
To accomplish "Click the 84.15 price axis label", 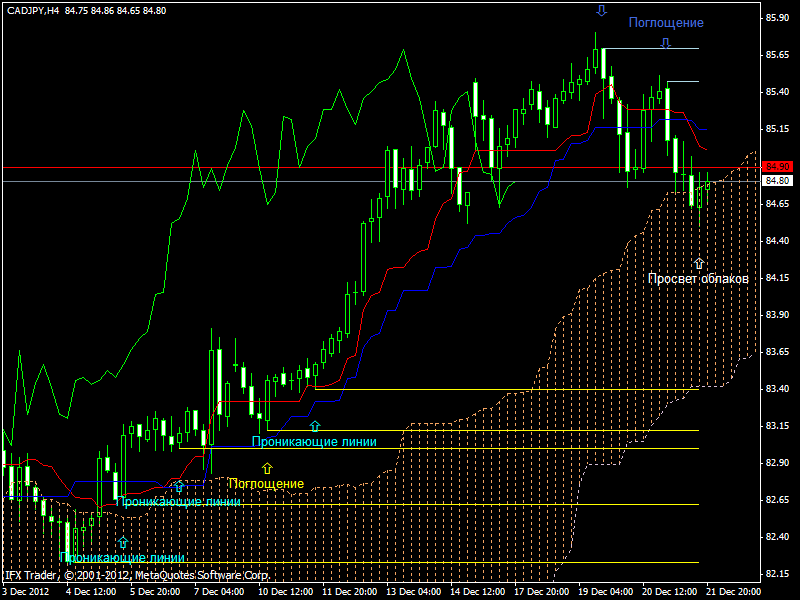I will (778, 278).
